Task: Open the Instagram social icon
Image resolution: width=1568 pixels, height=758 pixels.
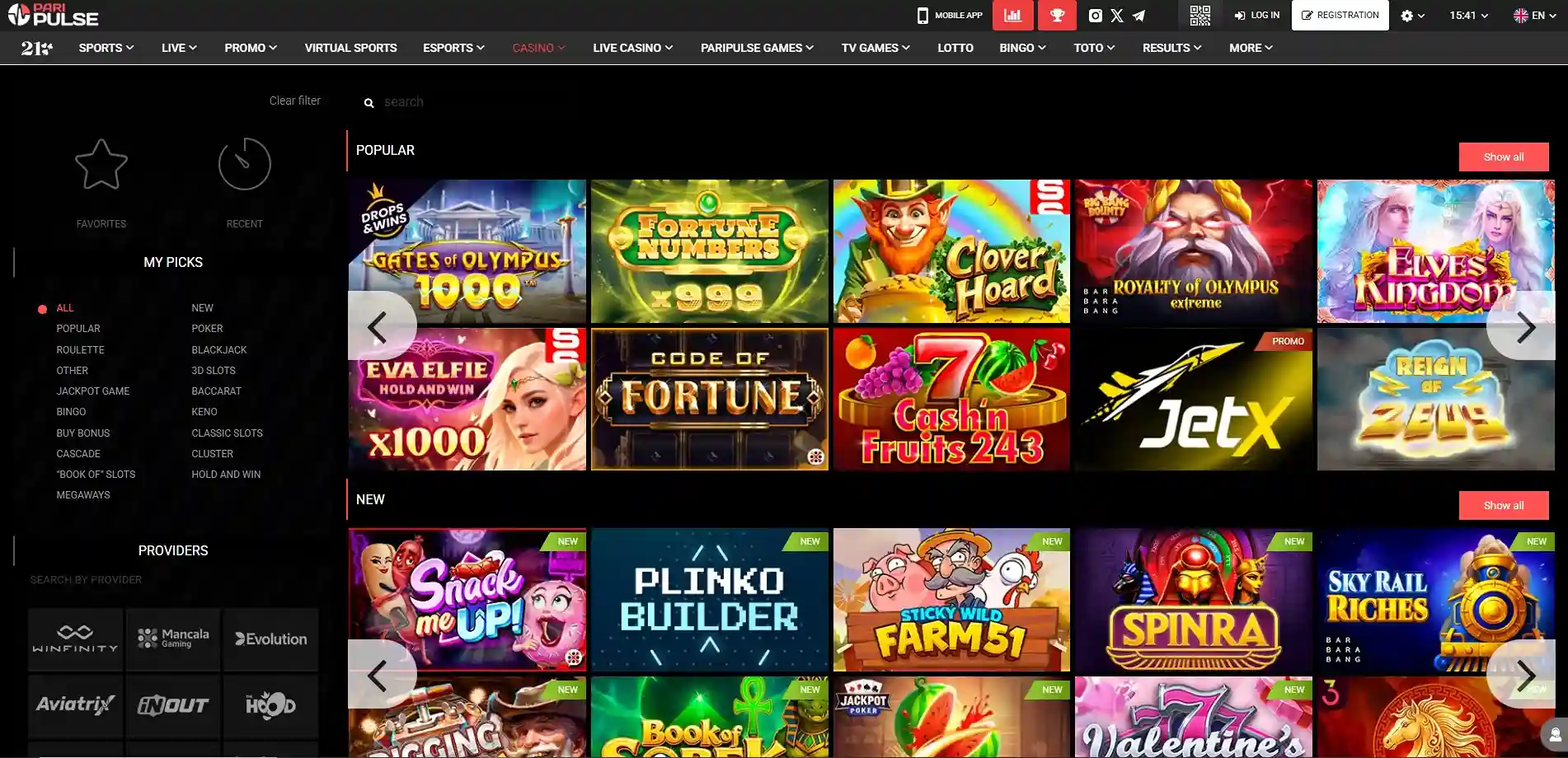Action: tap(1095, 16)
